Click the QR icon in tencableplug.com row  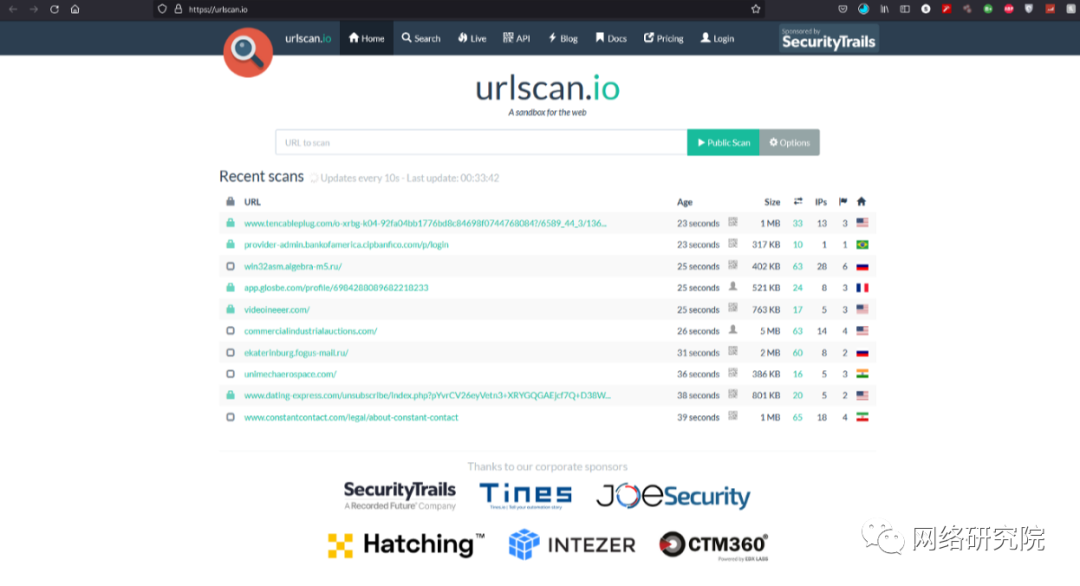pyautogui.click(x=733, y=222)
